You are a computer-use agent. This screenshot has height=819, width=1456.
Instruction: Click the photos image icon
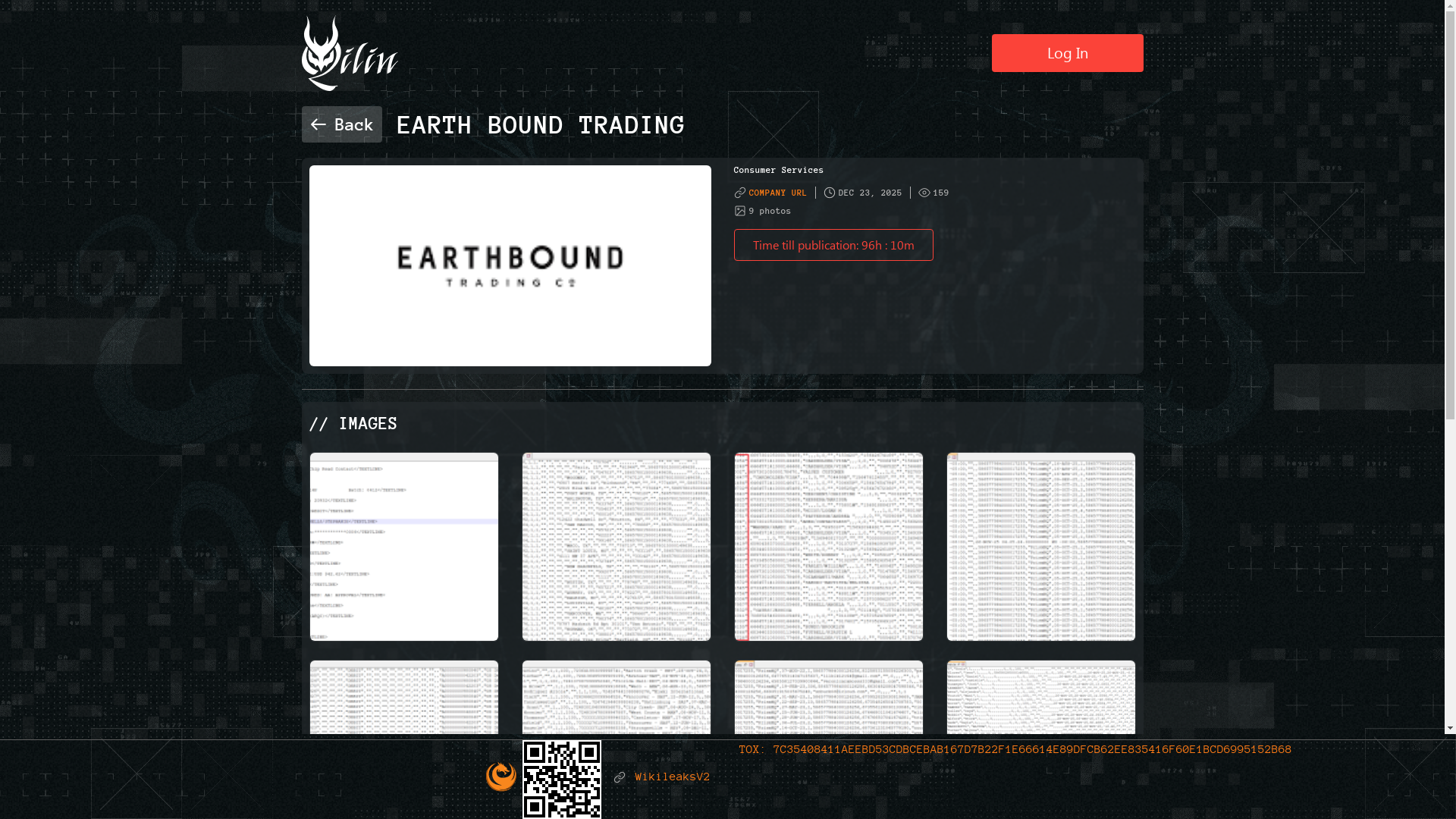click(740, 211)
